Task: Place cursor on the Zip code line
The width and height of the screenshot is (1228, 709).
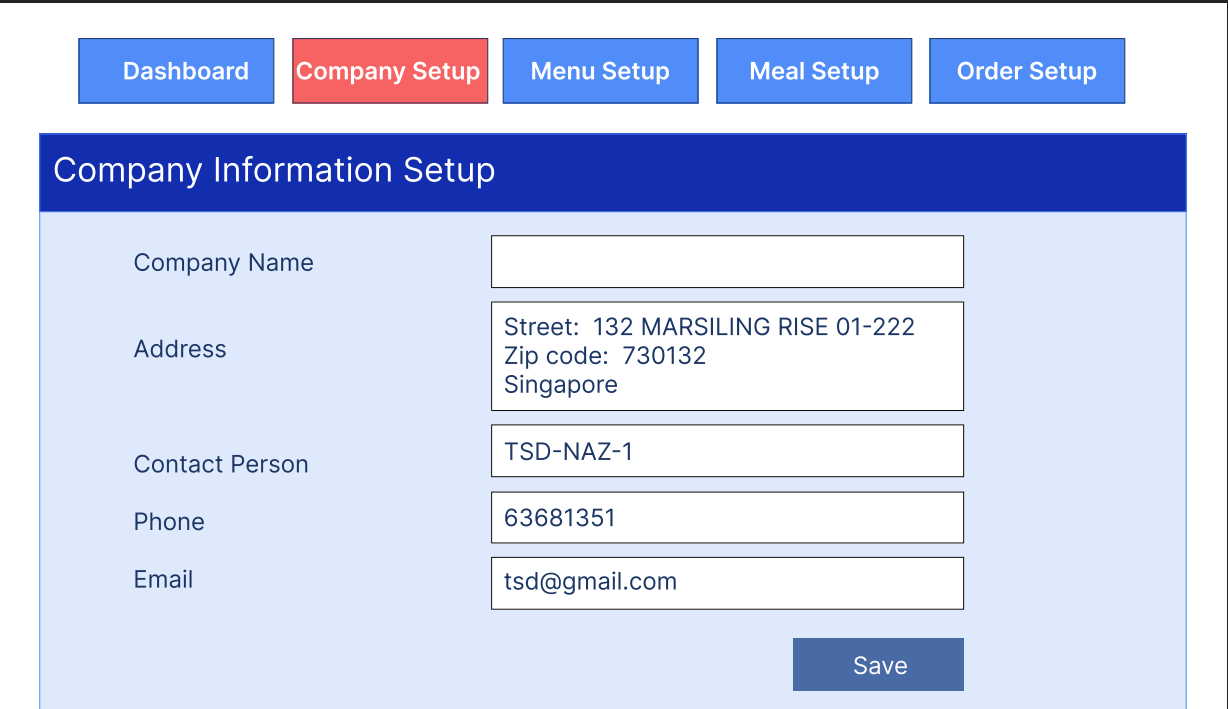Action: [605, 356]
